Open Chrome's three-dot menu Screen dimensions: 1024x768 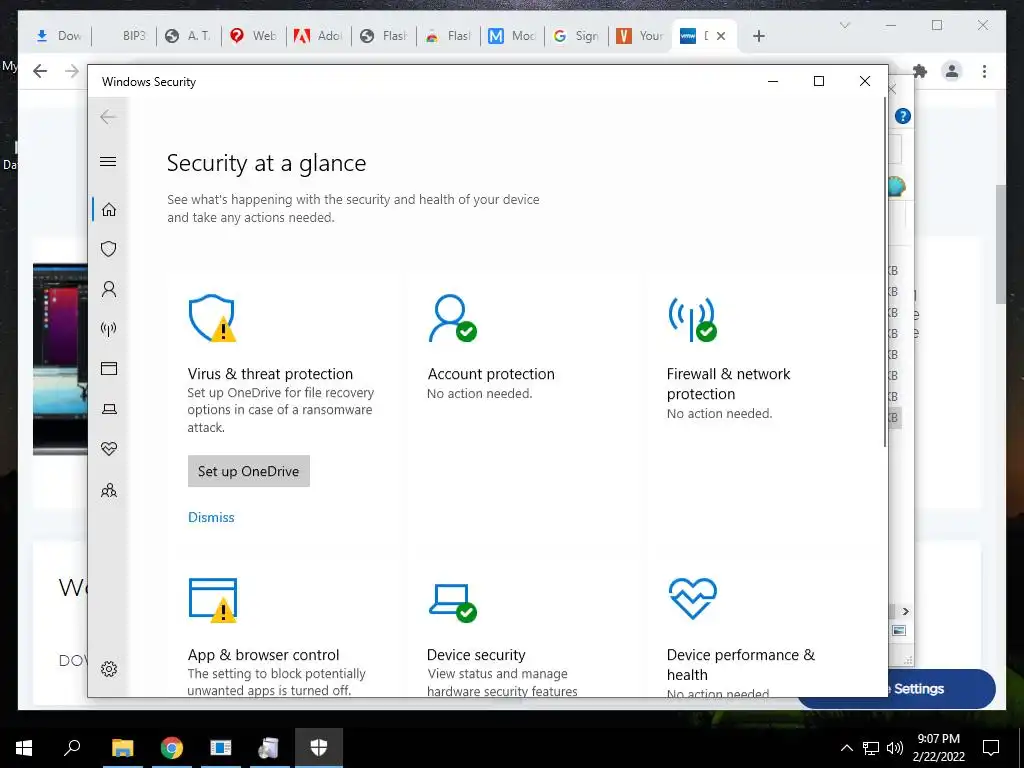point(984,71)
